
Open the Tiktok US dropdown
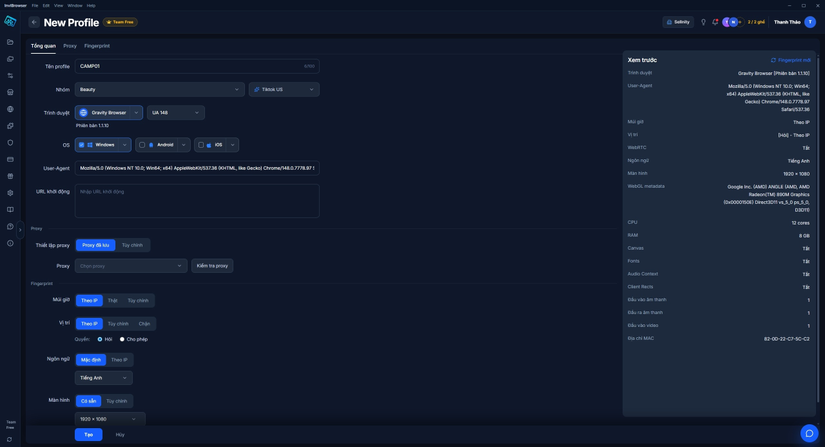[x=284, y=89]
